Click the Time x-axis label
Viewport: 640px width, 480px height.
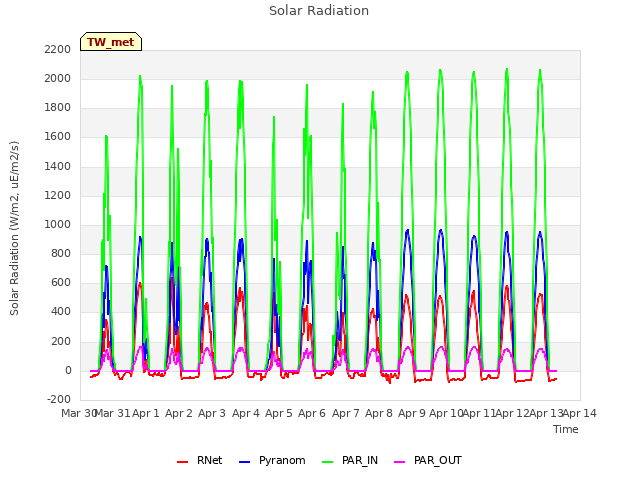coord(566,429)
